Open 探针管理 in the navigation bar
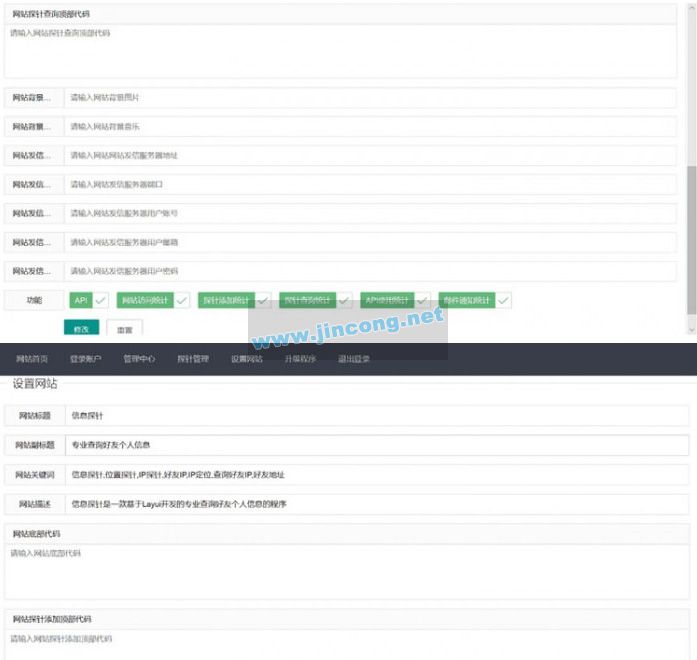This screenshot has width=697, height=660. 193,359
